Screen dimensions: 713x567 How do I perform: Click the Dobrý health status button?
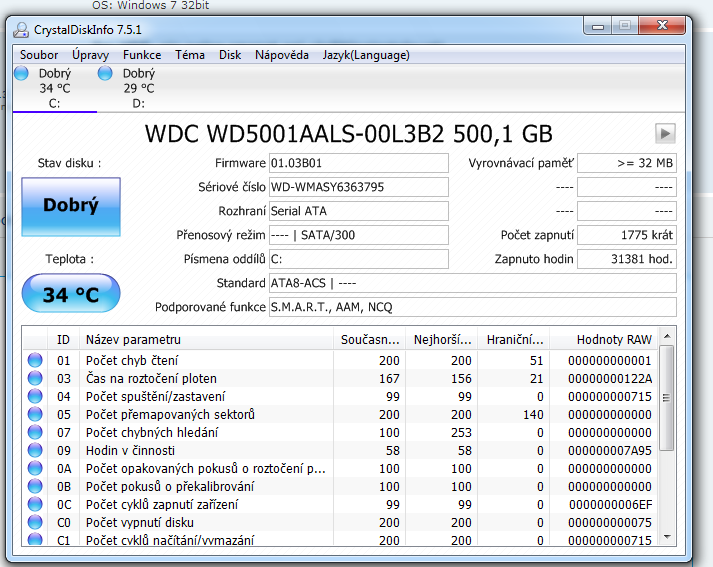[x=71, y=205]
